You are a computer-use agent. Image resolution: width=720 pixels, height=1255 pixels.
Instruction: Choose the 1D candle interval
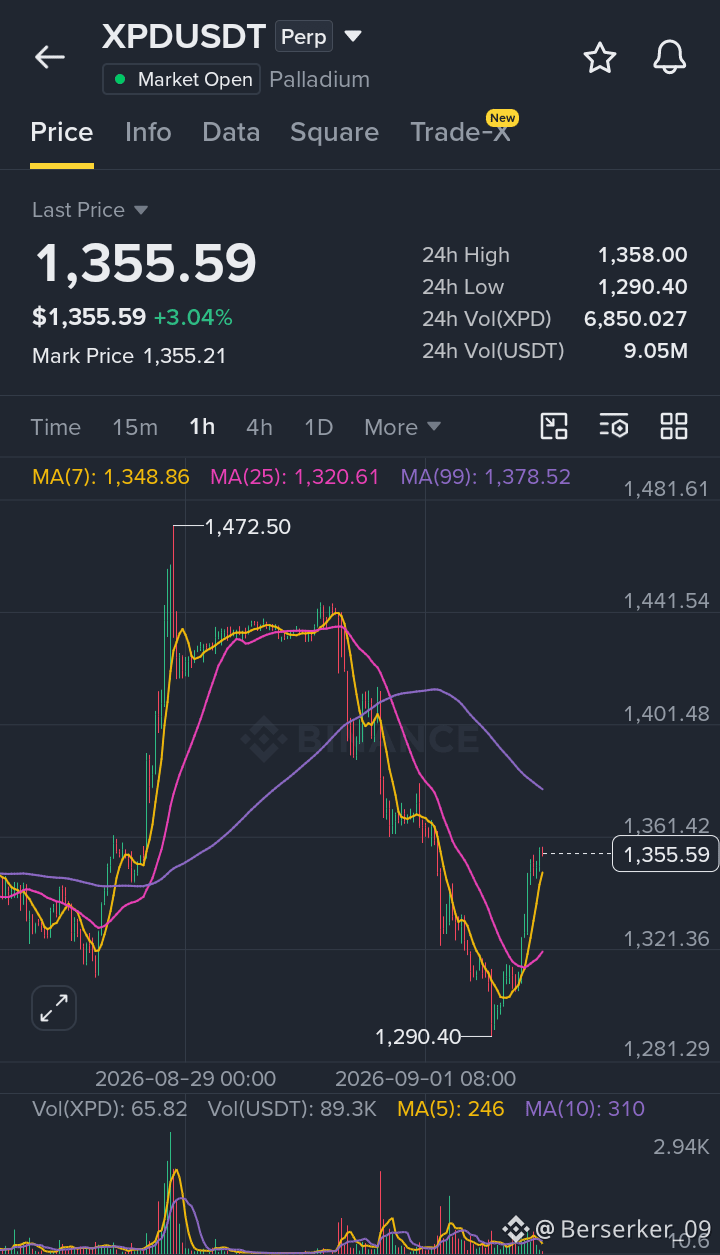[318, 427]
